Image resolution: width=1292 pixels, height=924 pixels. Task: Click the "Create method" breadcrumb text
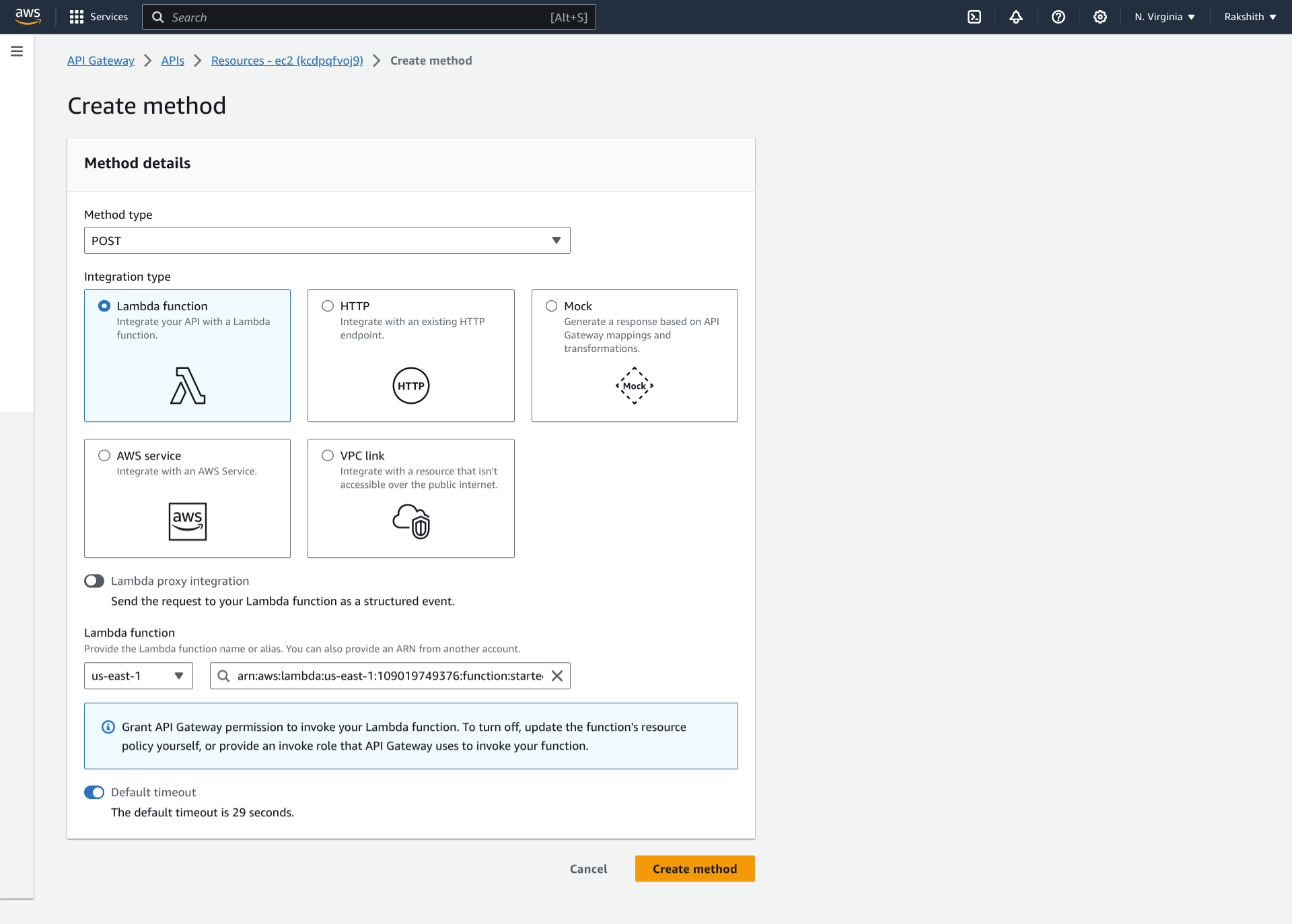(x=431, y=61)
